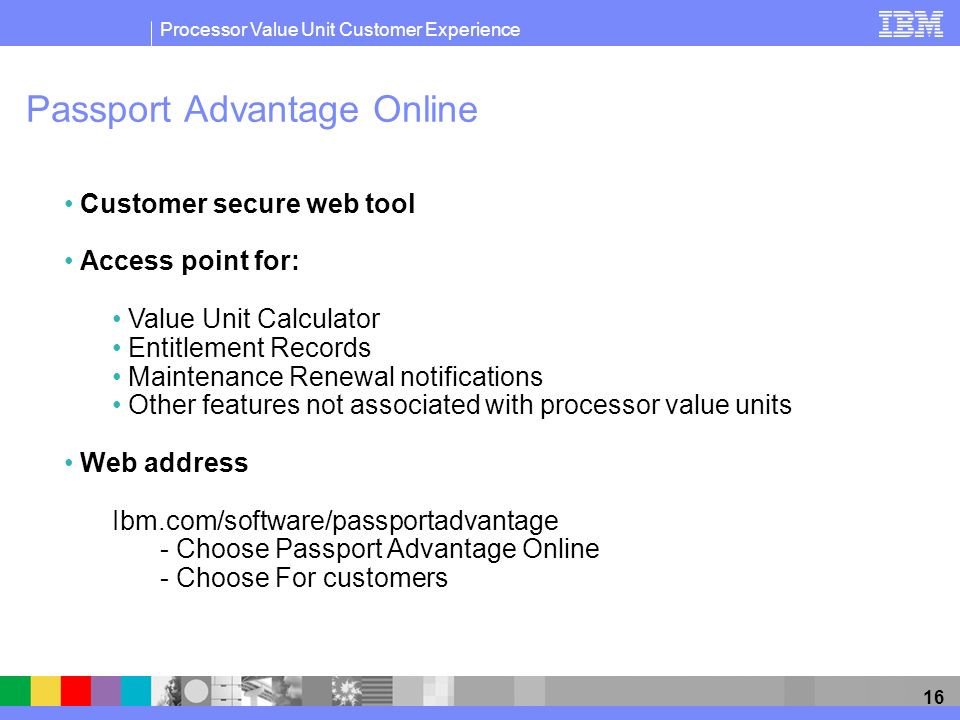Click 'Other features not associated with processor value units'
This screenshot has width=960, height=720.
point(460,405)
